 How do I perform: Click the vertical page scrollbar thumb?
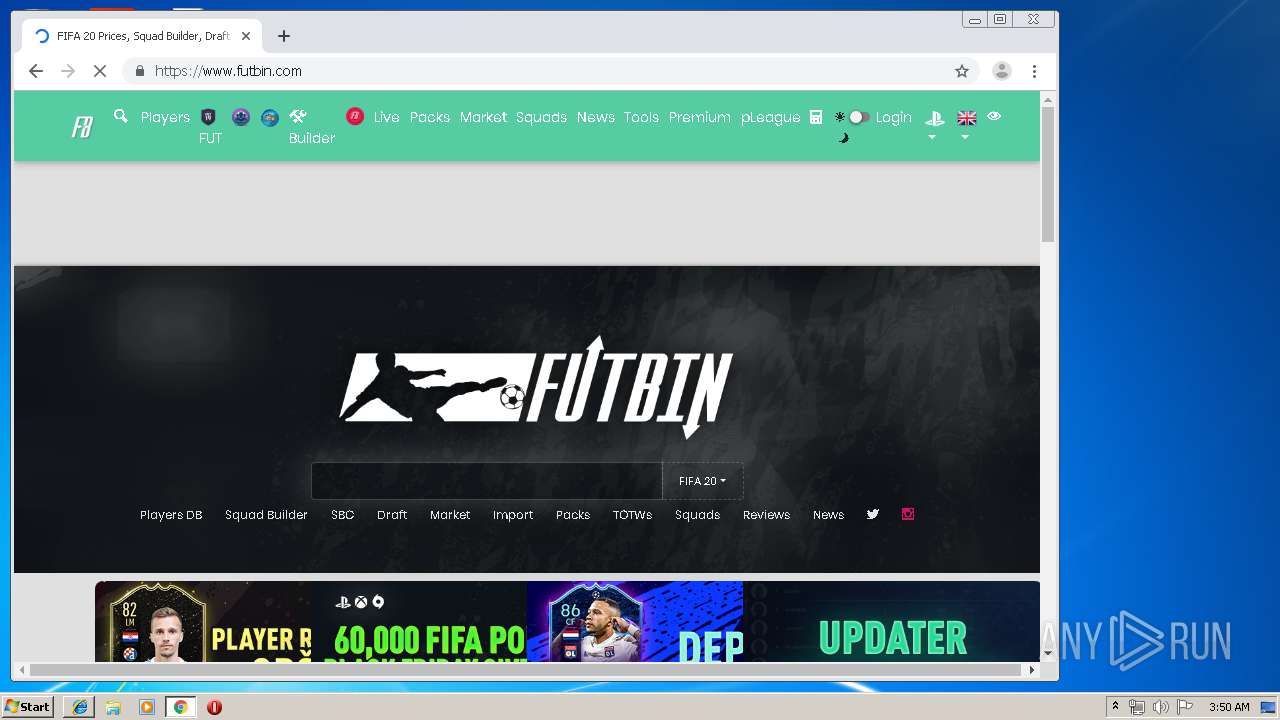pyautogui.click(x=1048, y=173)
